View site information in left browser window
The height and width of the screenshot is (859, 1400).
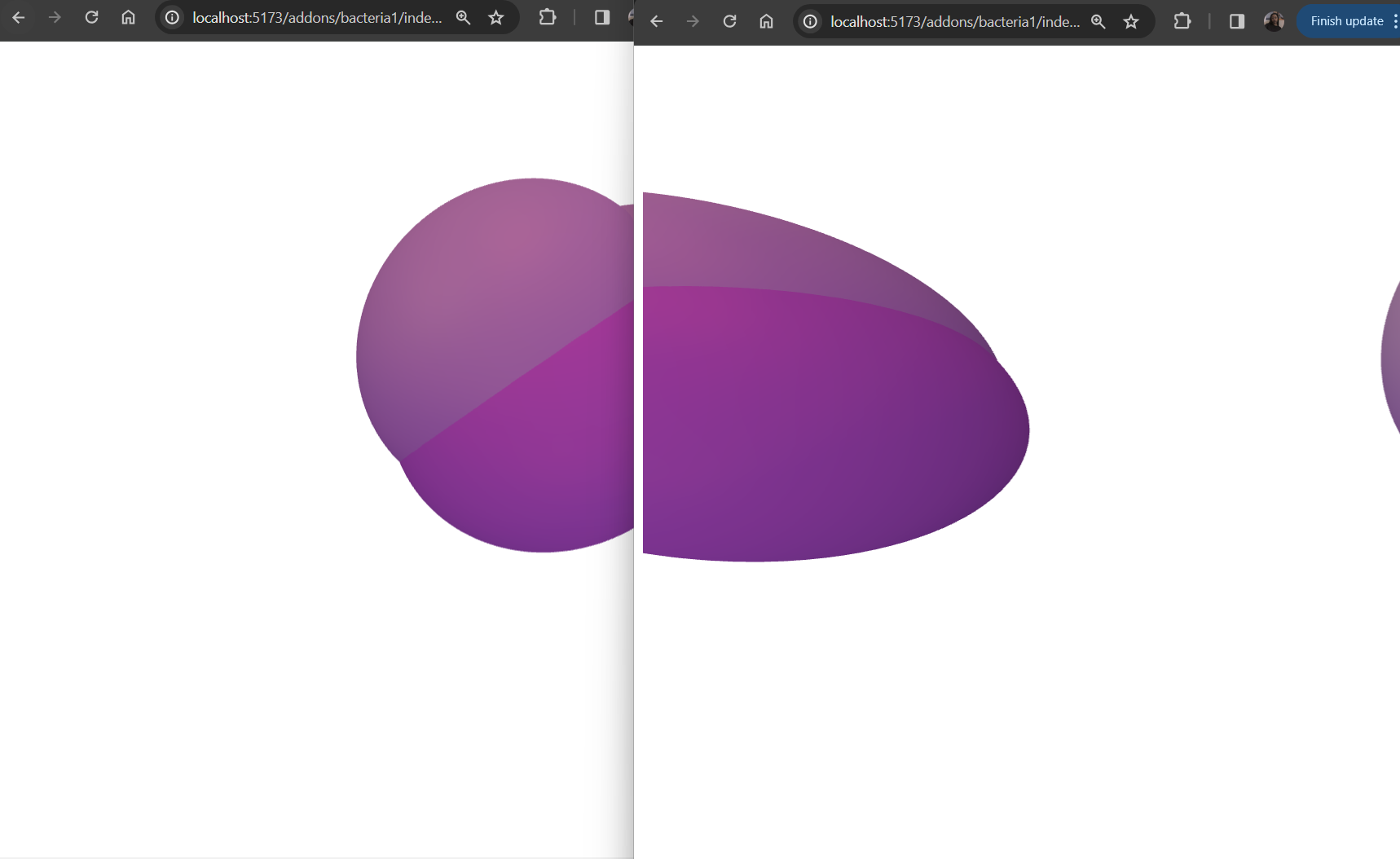[x=172, y=17]
